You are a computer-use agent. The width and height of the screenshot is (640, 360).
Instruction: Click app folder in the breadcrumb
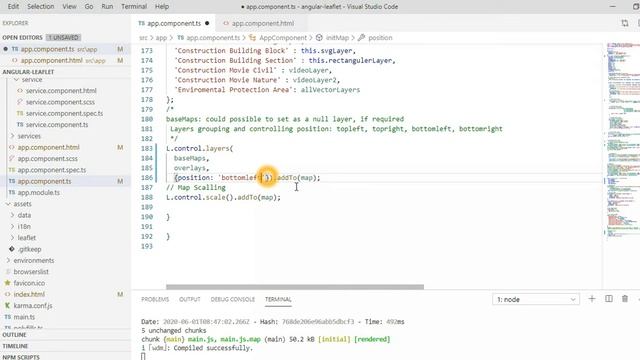click(x=161, y=38)
